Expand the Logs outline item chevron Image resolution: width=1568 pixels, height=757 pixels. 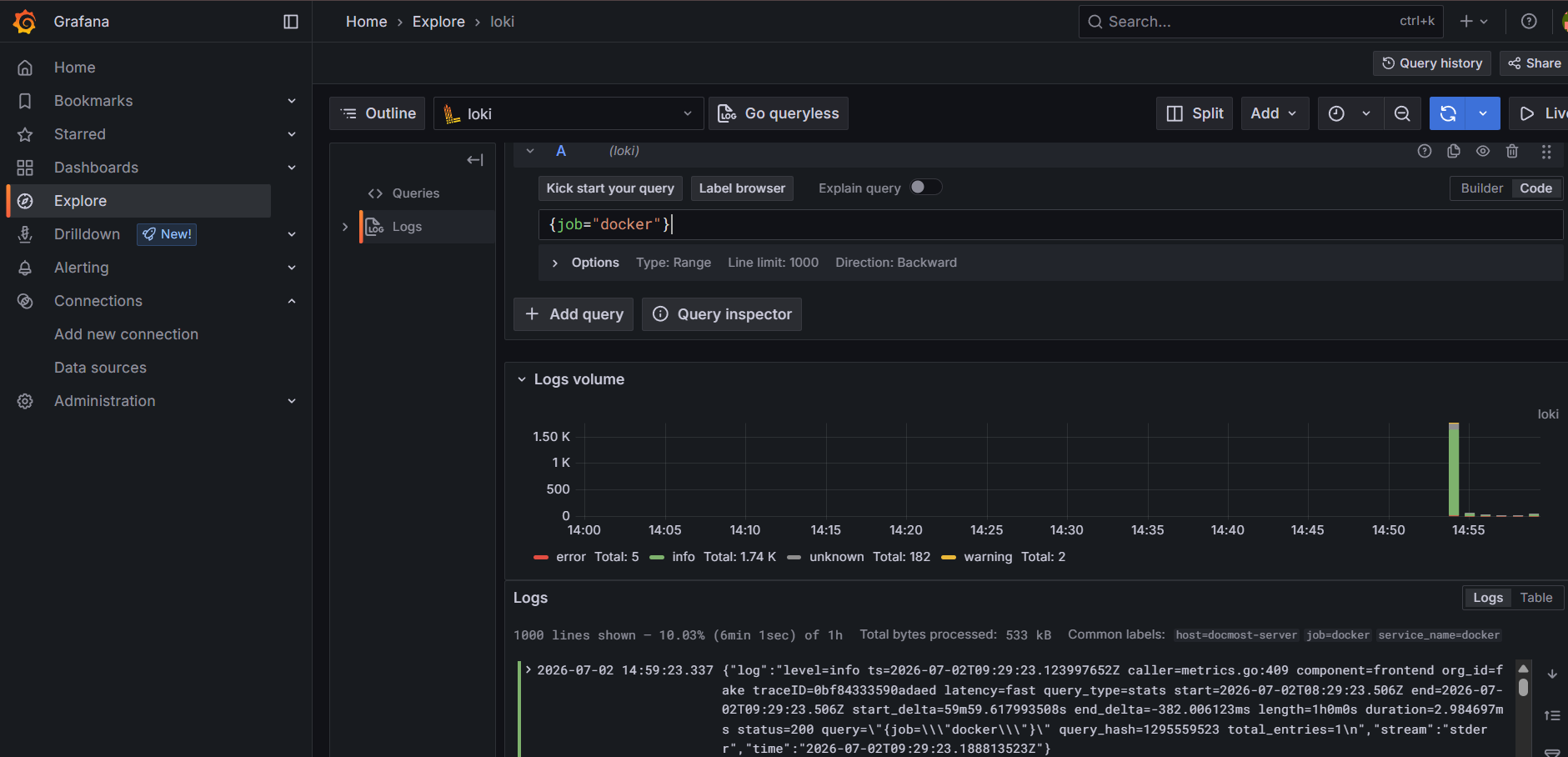point(345,227)
